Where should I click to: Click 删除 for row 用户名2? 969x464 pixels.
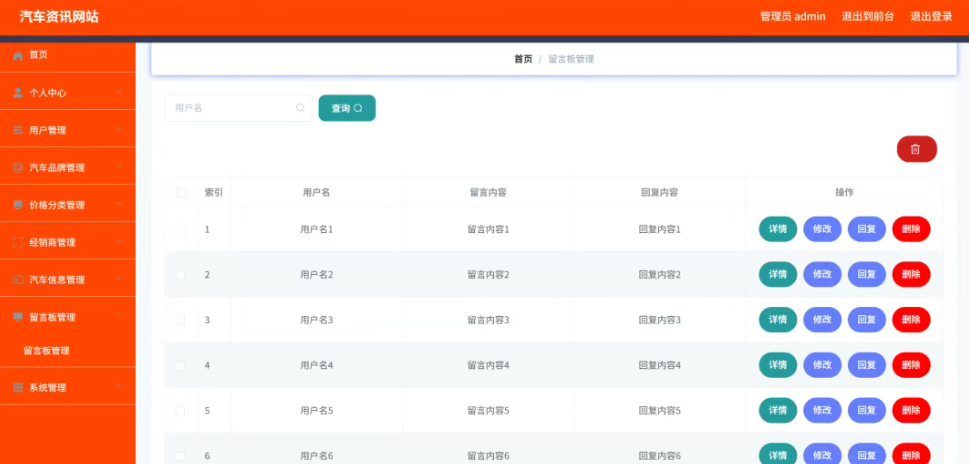tap(911, 274)
